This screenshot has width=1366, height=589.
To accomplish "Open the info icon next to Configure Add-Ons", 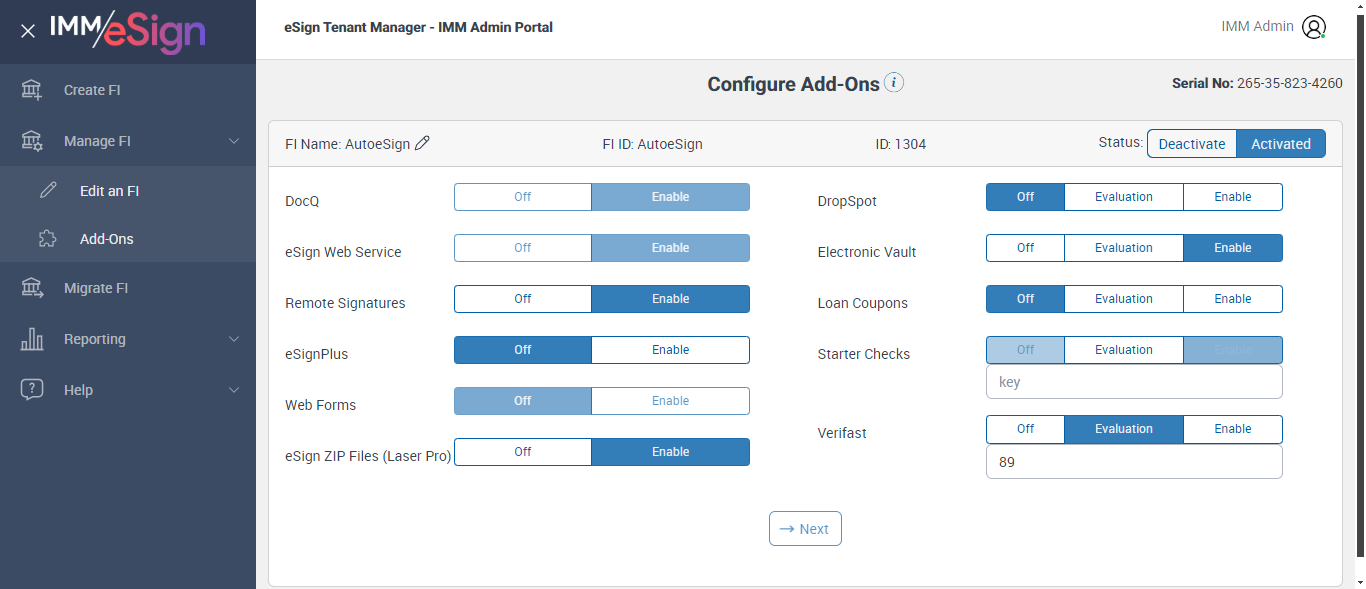I will point(894,83).
